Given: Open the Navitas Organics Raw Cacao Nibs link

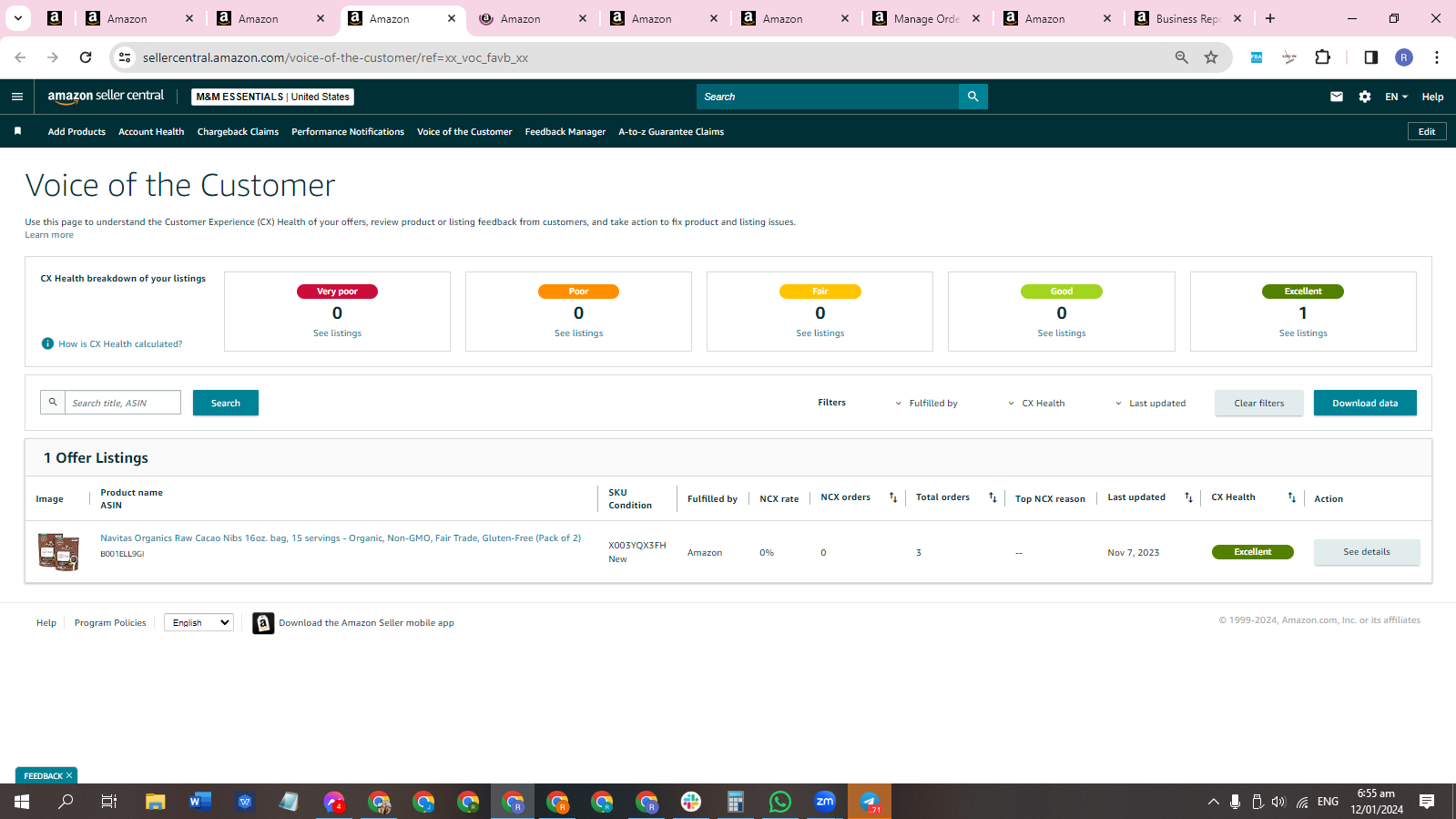Looking at the screenshot, I should coord(341,538).
